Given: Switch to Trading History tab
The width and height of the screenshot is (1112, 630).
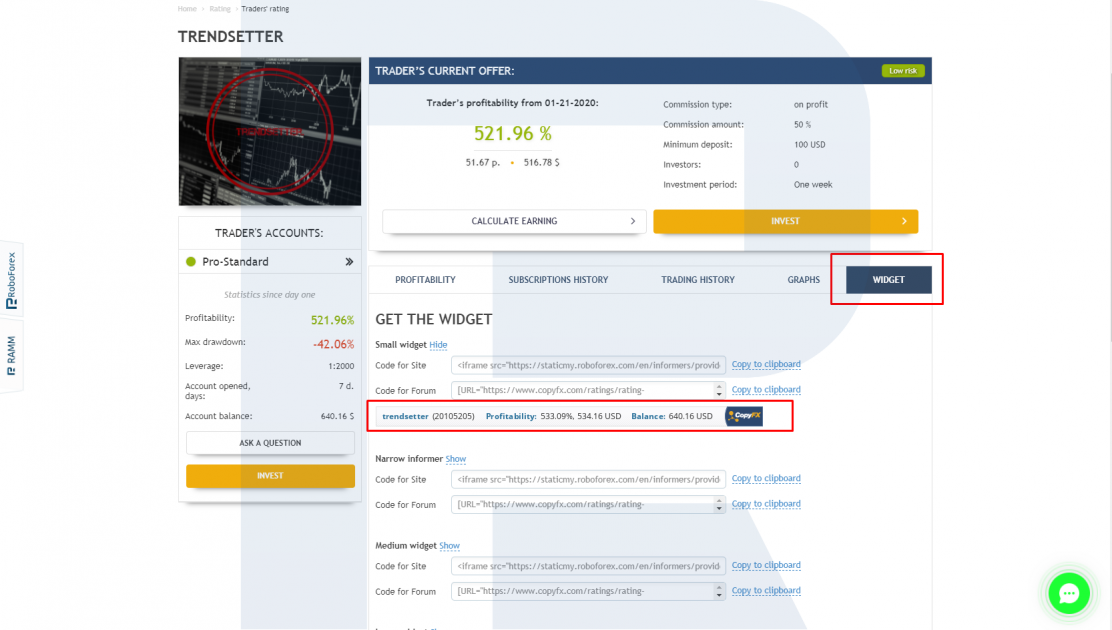Looking at the screenshot, I should pyautogui.click(x=698, y=280).
